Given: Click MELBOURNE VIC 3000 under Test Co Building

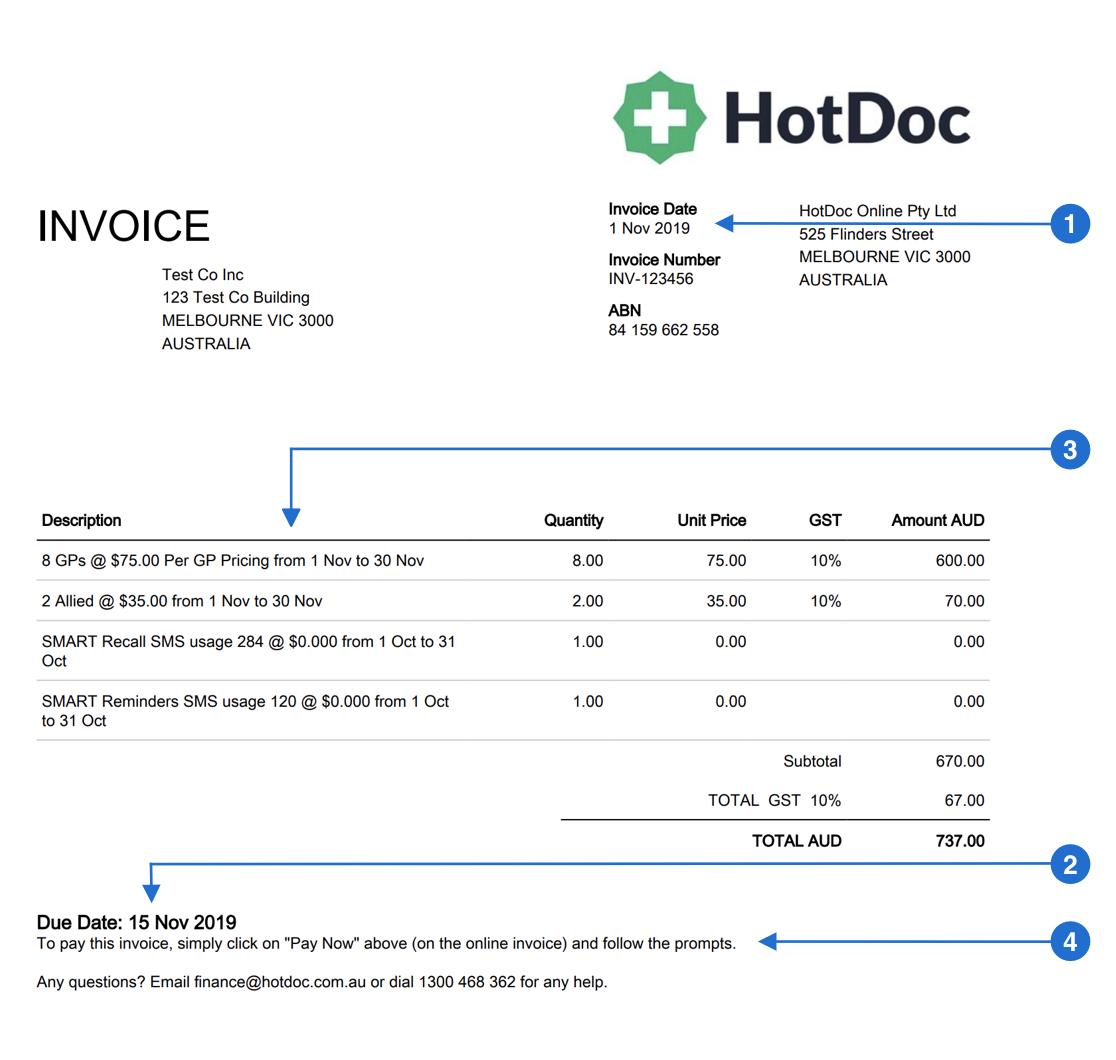Looking at the screenshot, I should [x=248, y=320].
